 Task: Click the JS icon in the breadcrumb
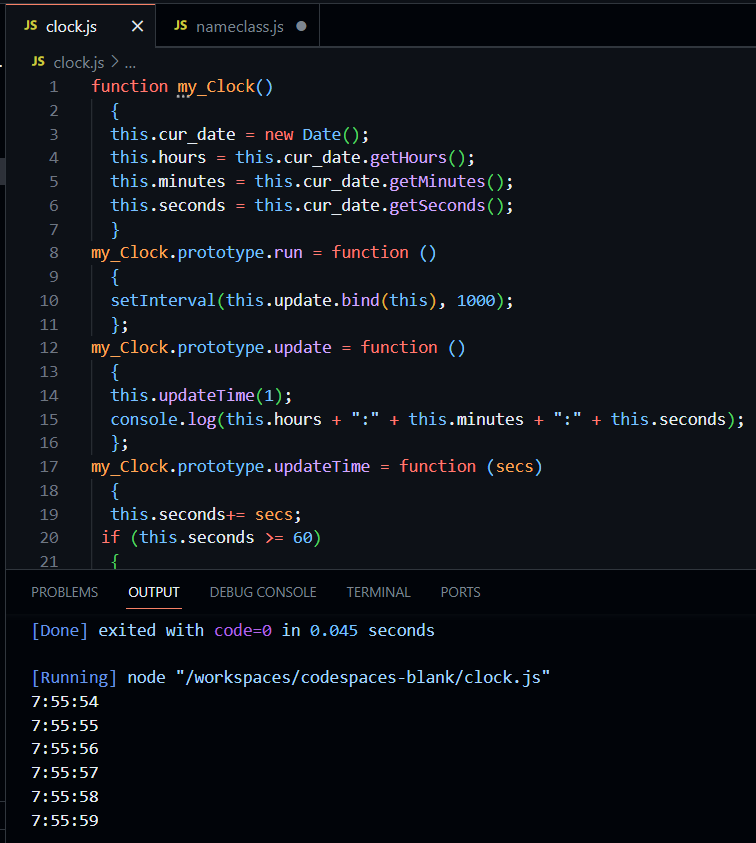click(x=38, y=61)
